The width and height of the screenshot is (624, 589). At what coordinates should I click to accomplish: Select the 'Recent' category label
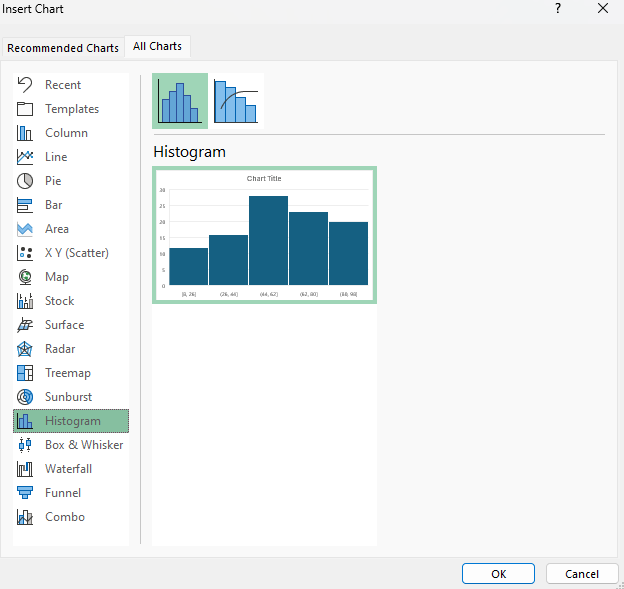(63, 85)
